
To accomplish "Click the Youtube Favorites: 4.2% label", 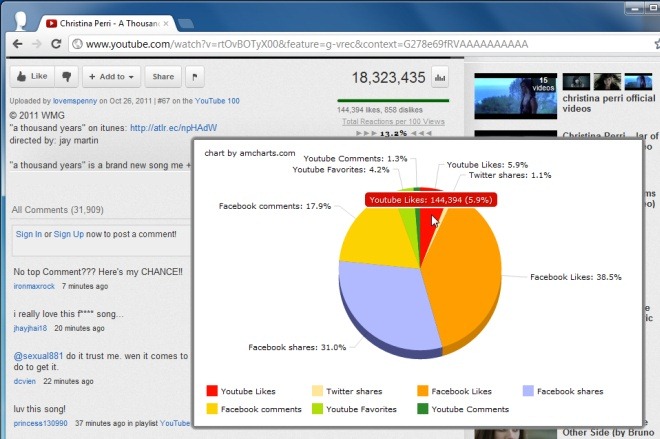I will tap(341, 170).
